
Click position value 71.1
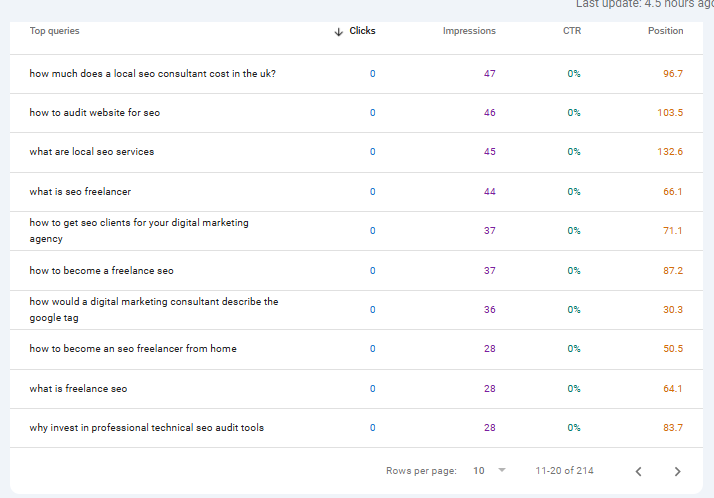point(673,231)
